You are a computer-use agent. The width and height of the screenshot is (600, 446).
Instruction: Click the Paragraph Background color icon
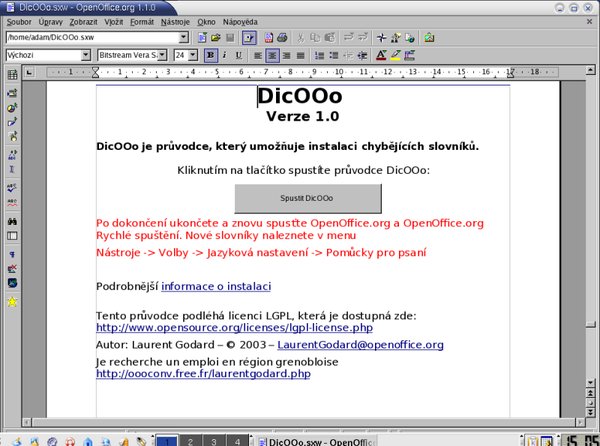[409, 55]
